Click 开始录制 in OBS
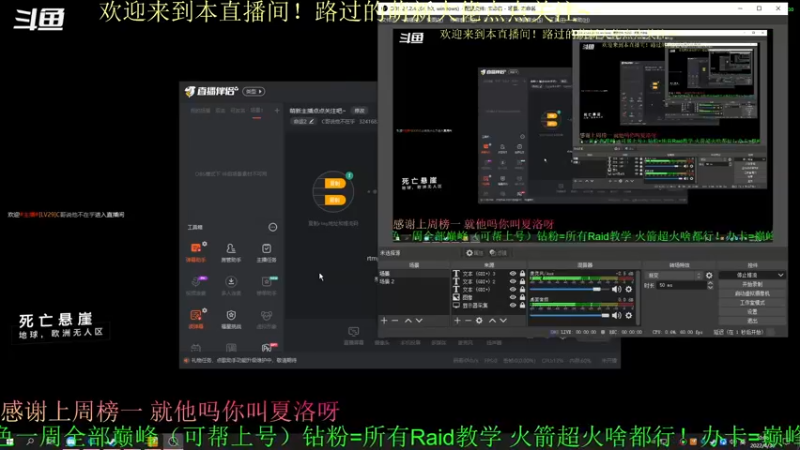Screen dimensions: 800x450 click(x=752, y=284)
